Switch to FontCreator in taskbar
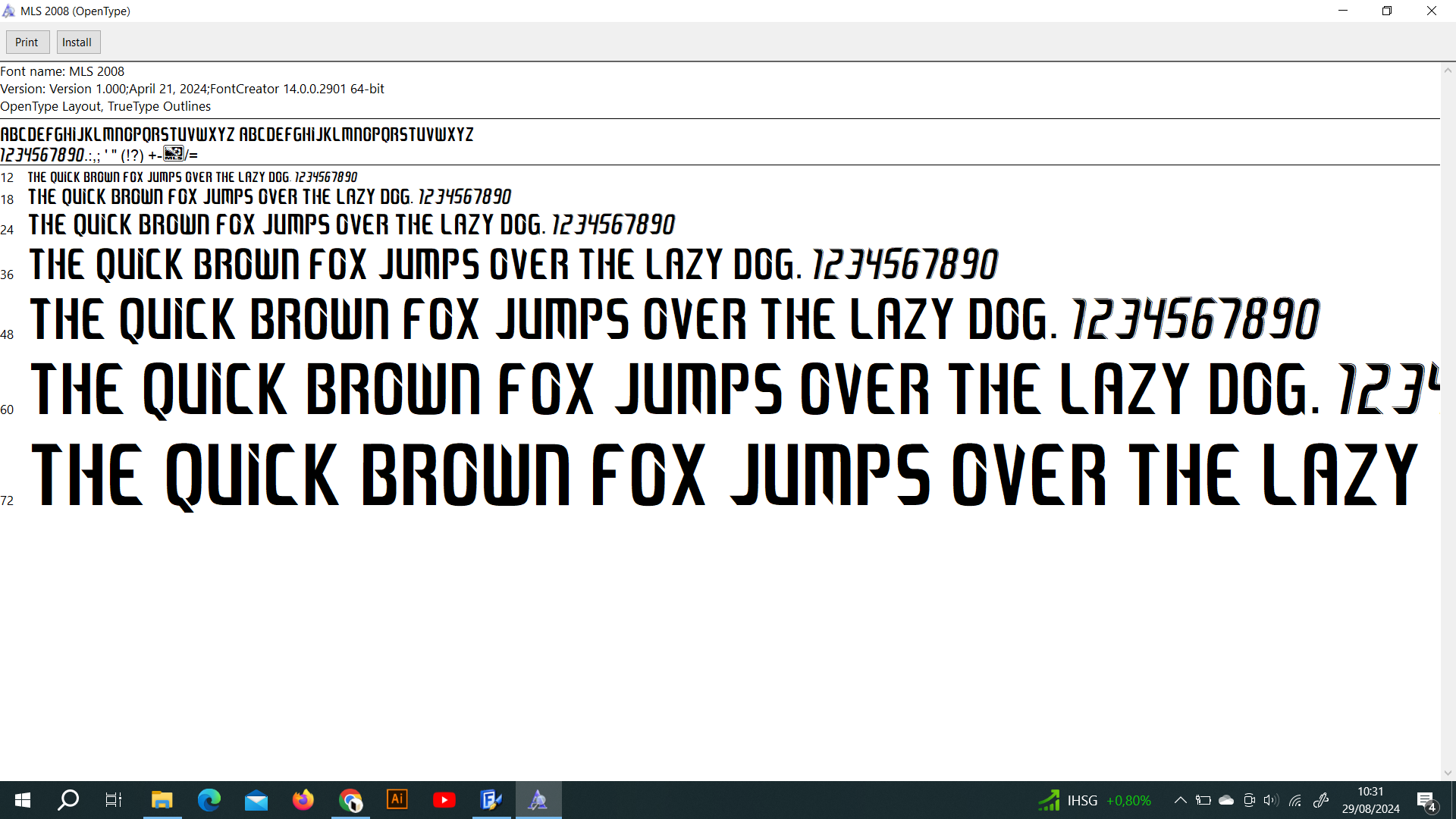This screenshot has width=1456, height=819. coord(491,800)
